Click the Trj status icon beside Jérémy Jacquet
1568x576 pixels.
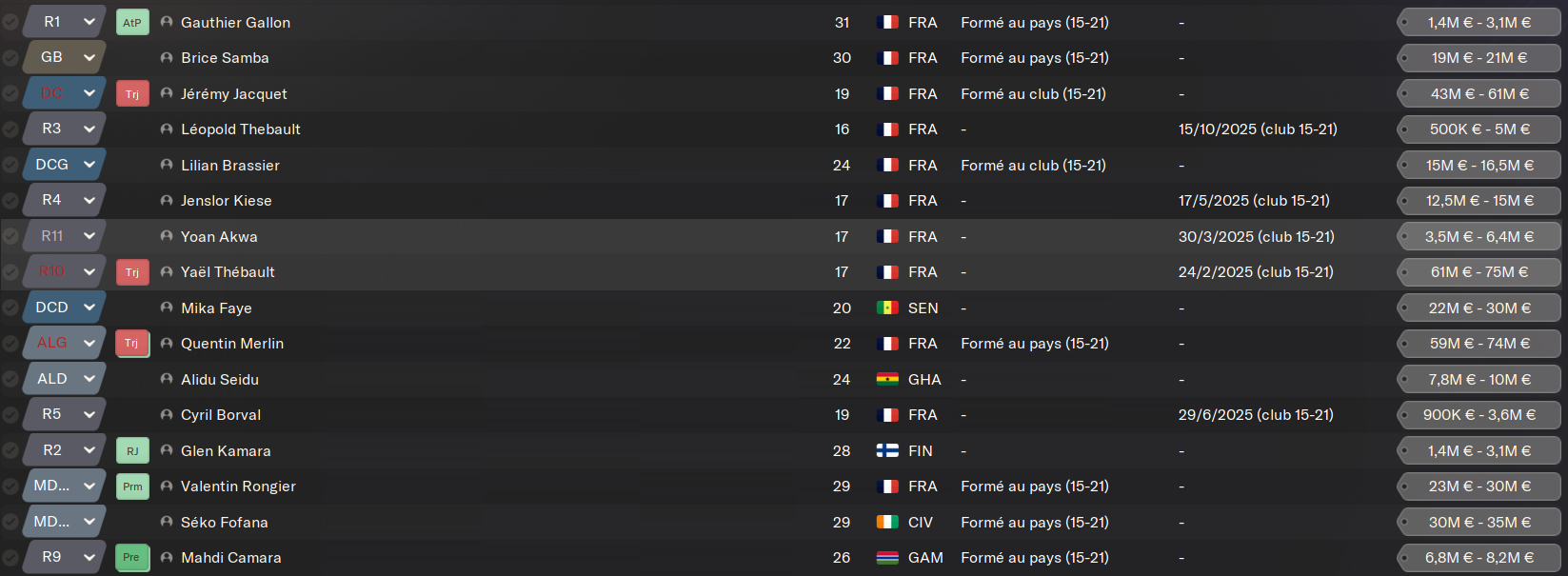[x=132, y=93]
